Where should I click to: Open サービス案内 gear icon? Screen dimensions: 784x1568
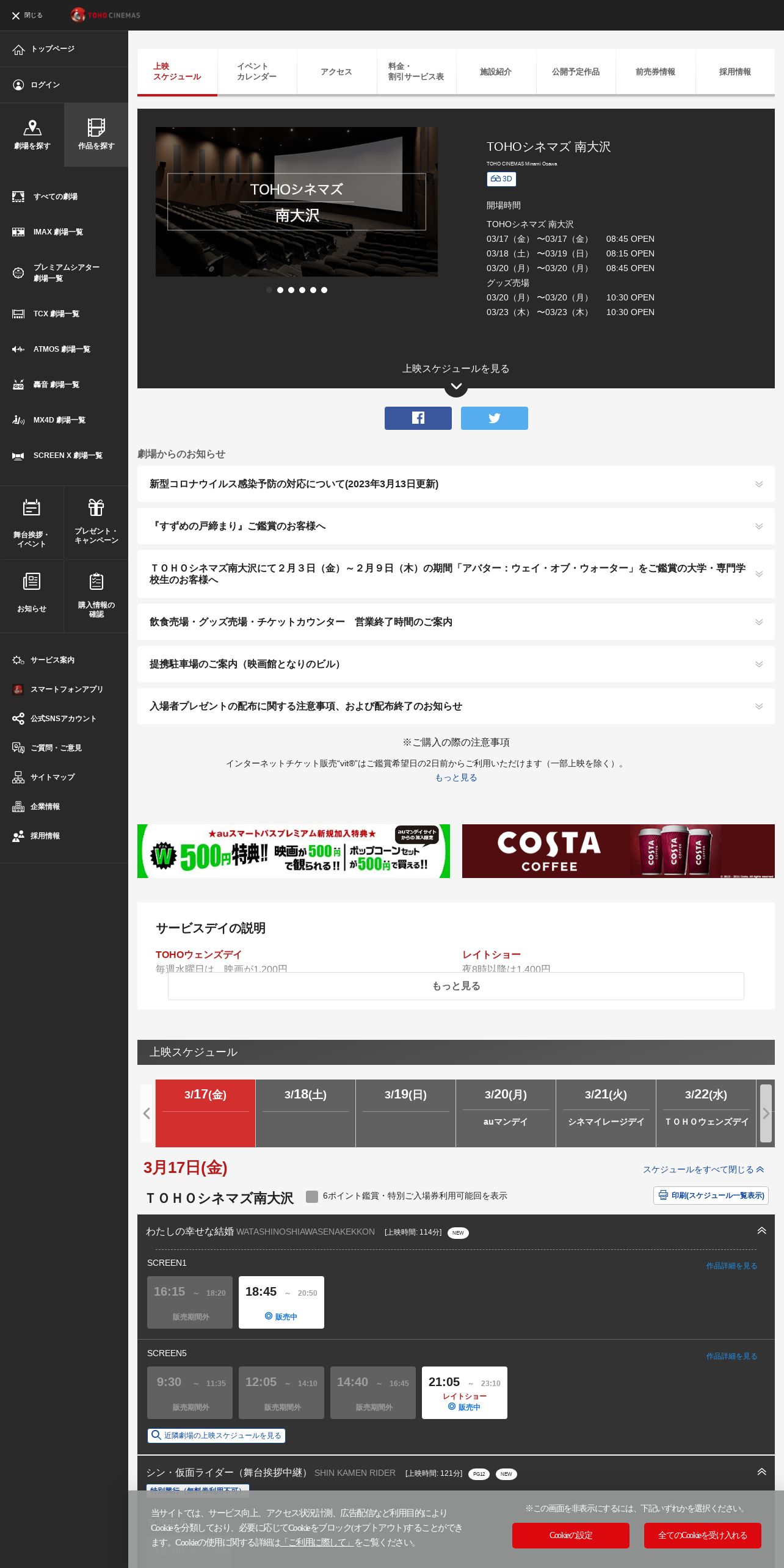(x=18, y=660)
